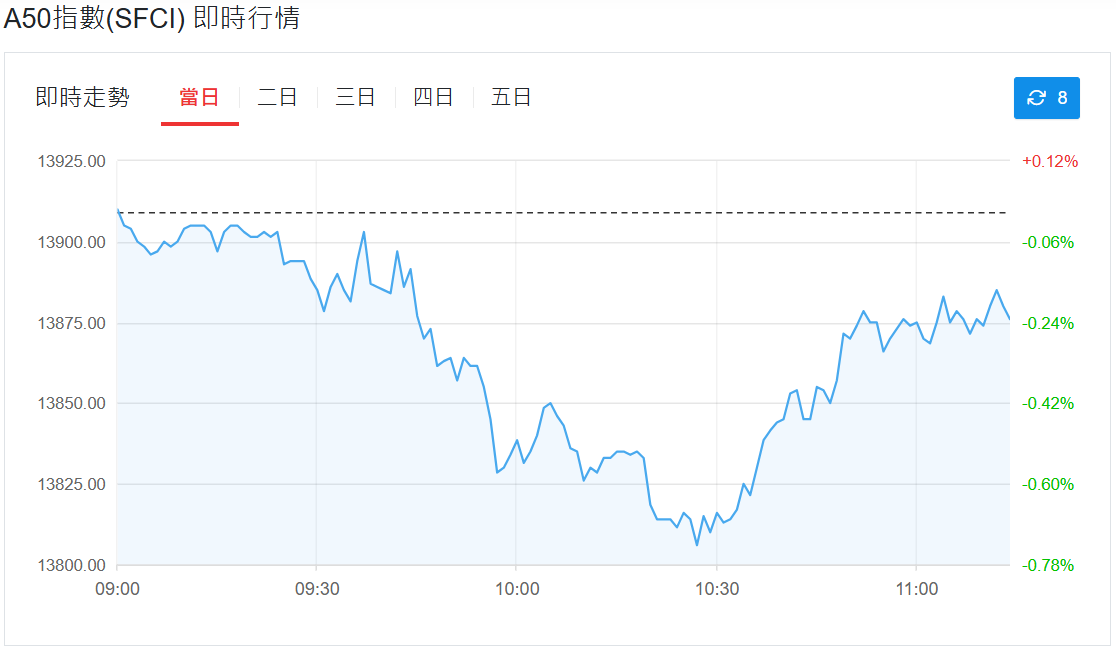This screenshot has width=1116, height=650.
Task: Click the 09:00 time axis label
Action: pos(117,589)
